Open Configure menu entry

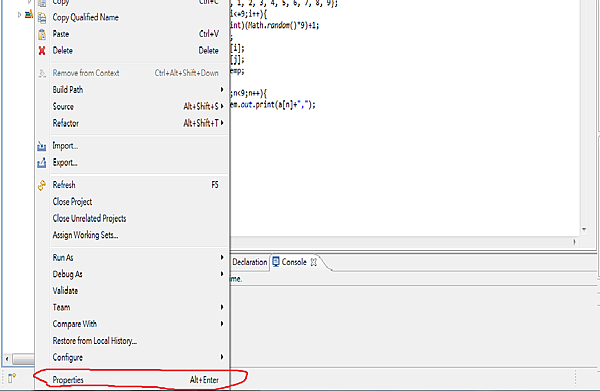point(132,357)
